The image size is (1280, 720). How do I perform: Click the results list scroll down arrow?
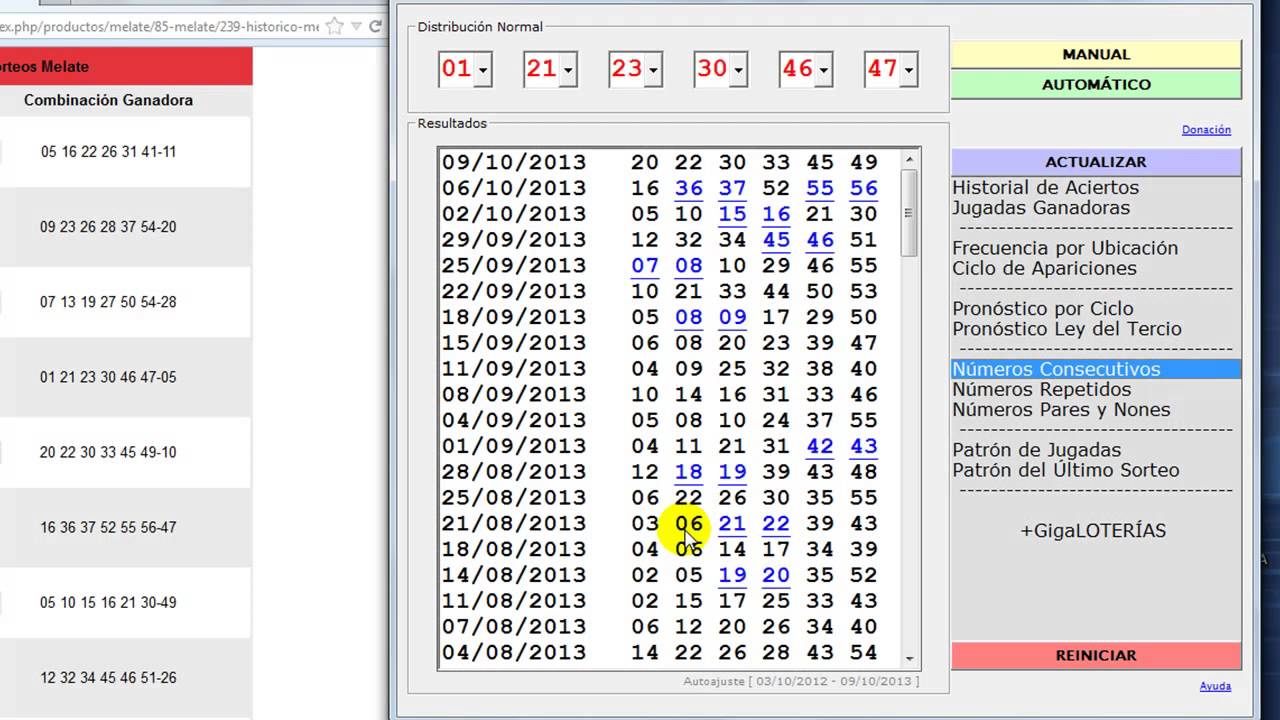tap(909, 658)
